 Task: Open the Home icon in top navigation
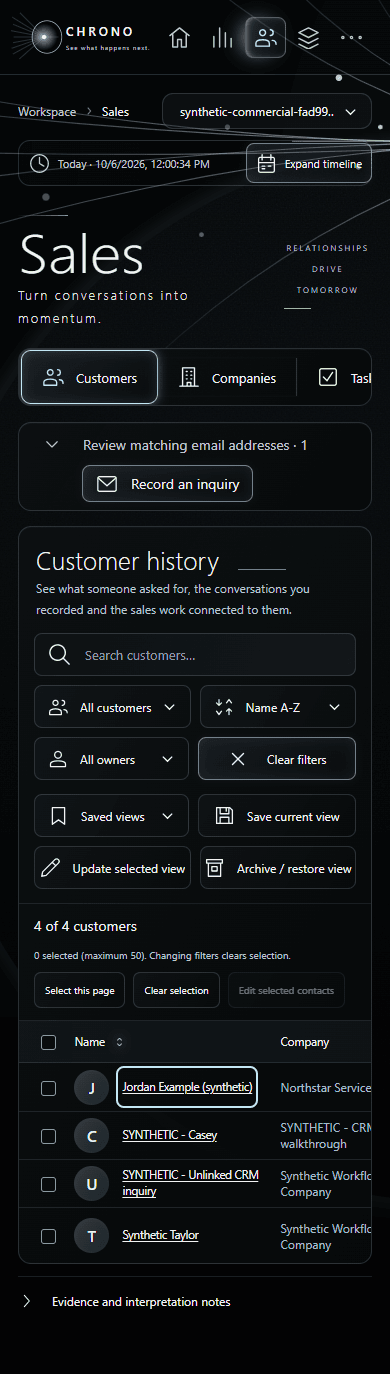(x=179, y=38)
